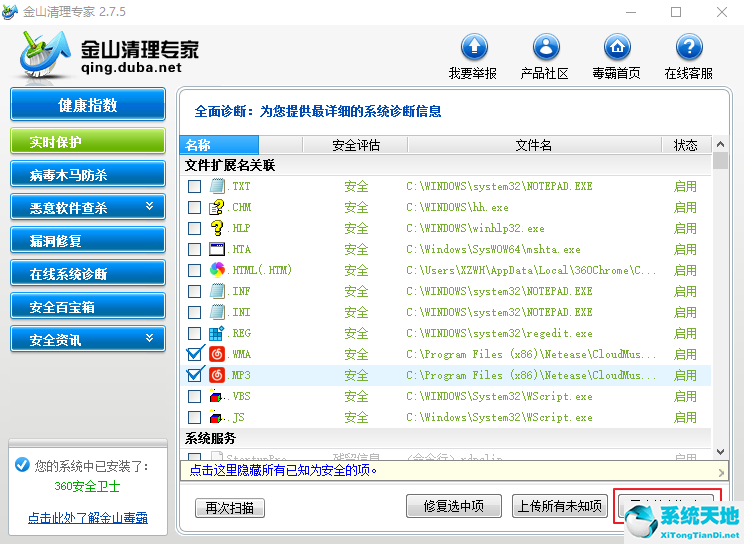The height and width of the screenshot is (544, 744).
Task: Click the script icon for .JS
Action: (x=216, y=417)
